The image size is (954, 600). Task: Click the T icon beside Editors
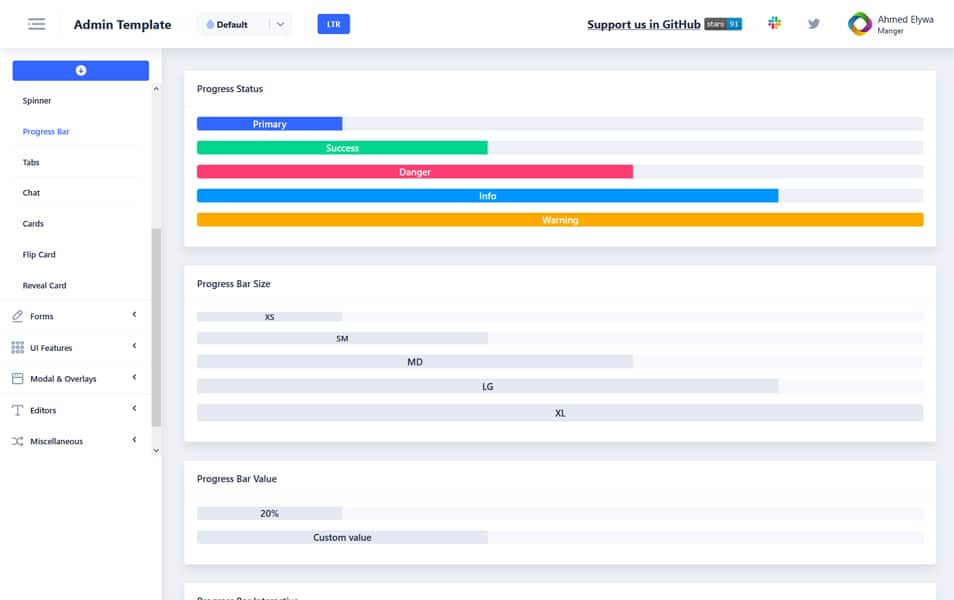(x=16, y=409)
